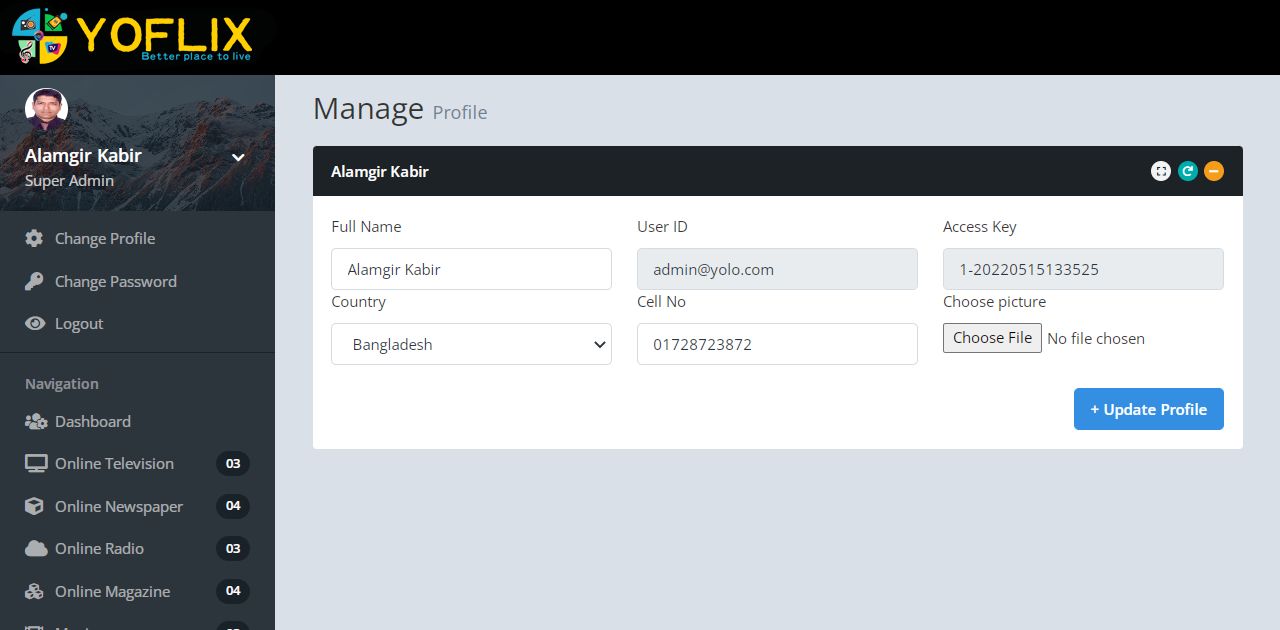
Task: Click the Cell No input field
Action: 777,344
